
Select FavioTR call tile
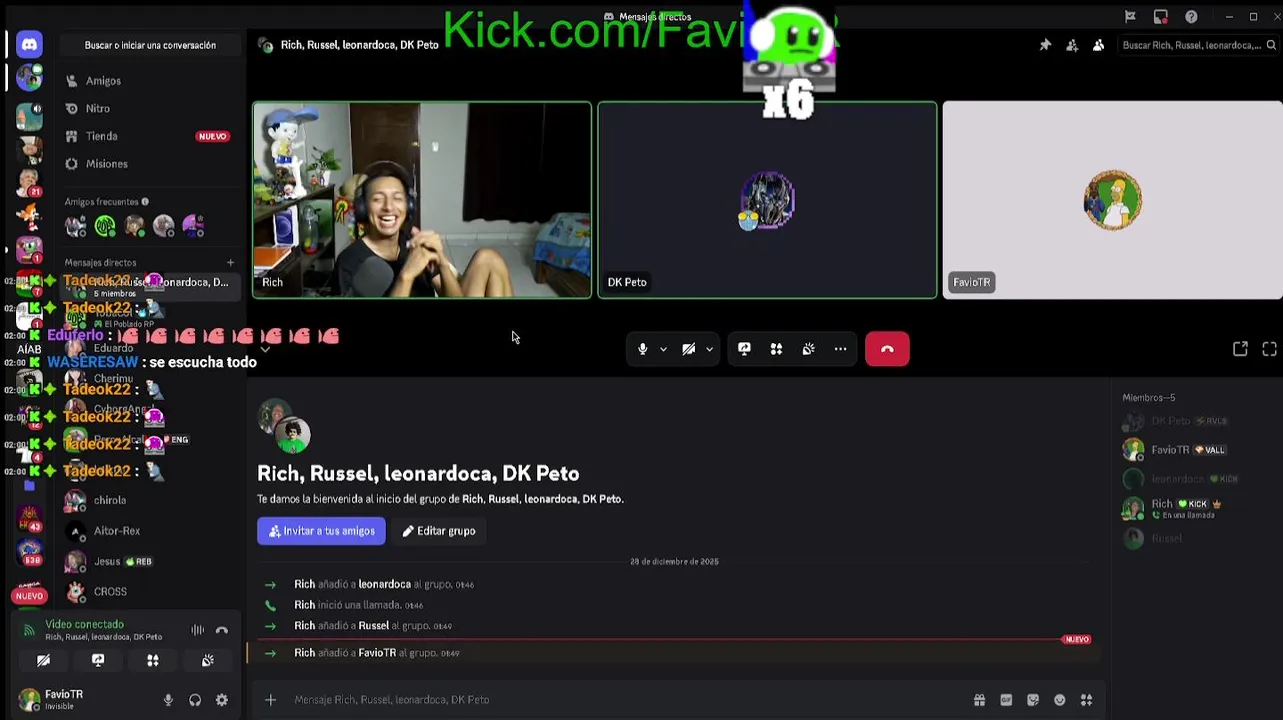(x=1112, y=200)
